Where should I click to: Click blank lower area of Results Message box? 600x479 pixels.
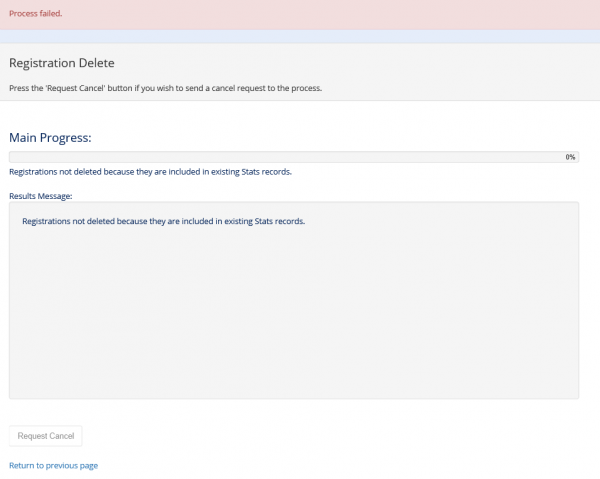(x=294, y=325)
